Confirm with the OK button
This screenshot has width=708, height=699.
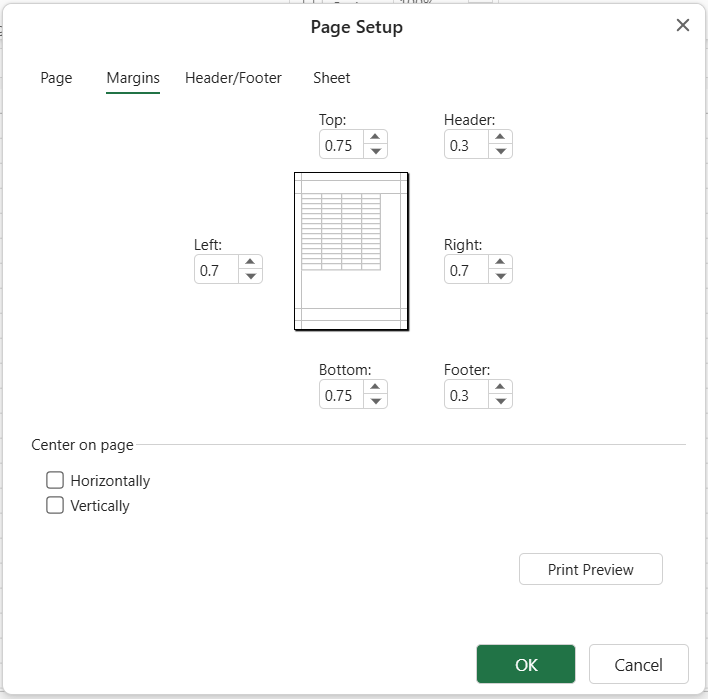coord(526,664)
